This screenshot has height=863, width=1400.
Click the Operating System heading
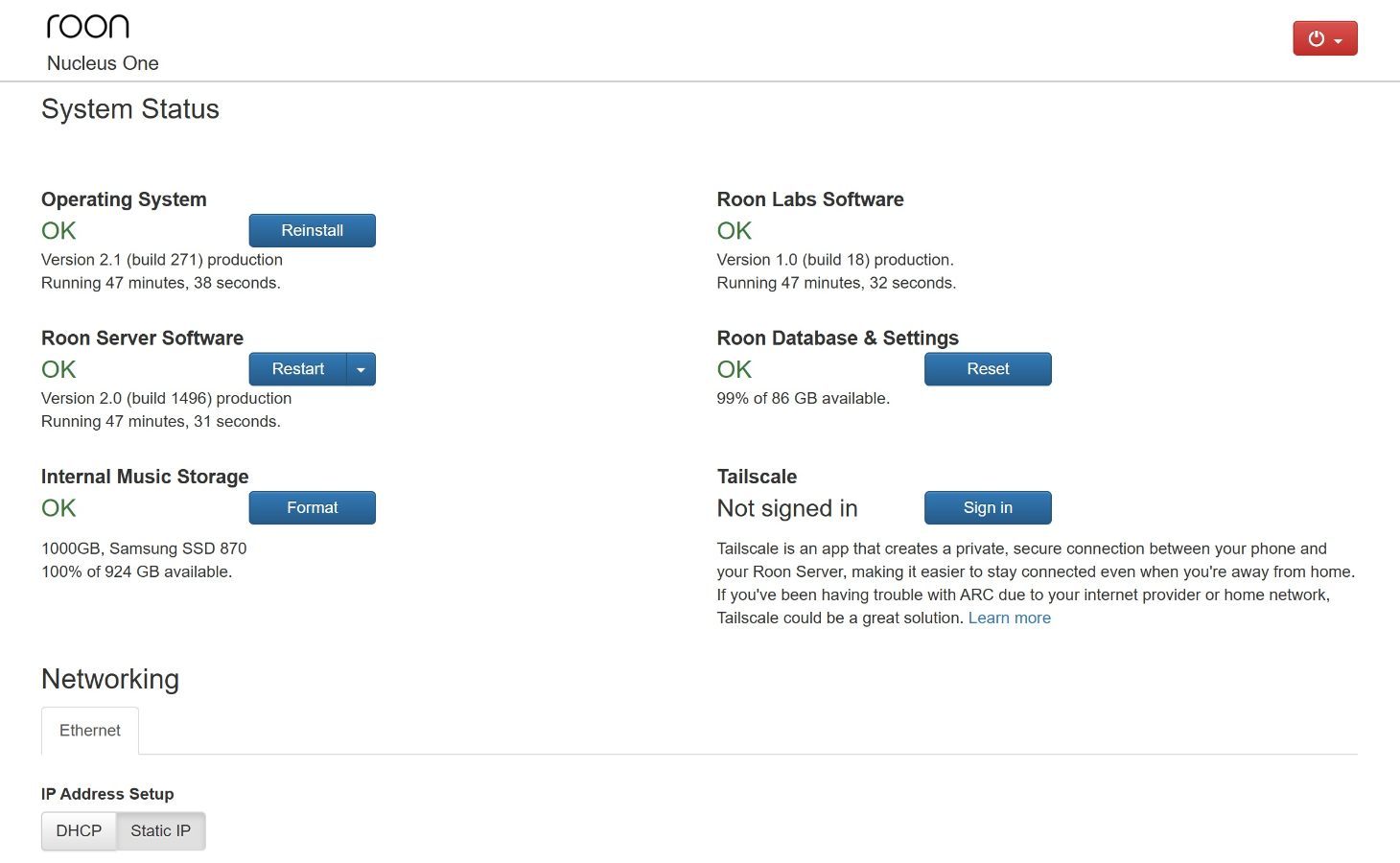124,199
